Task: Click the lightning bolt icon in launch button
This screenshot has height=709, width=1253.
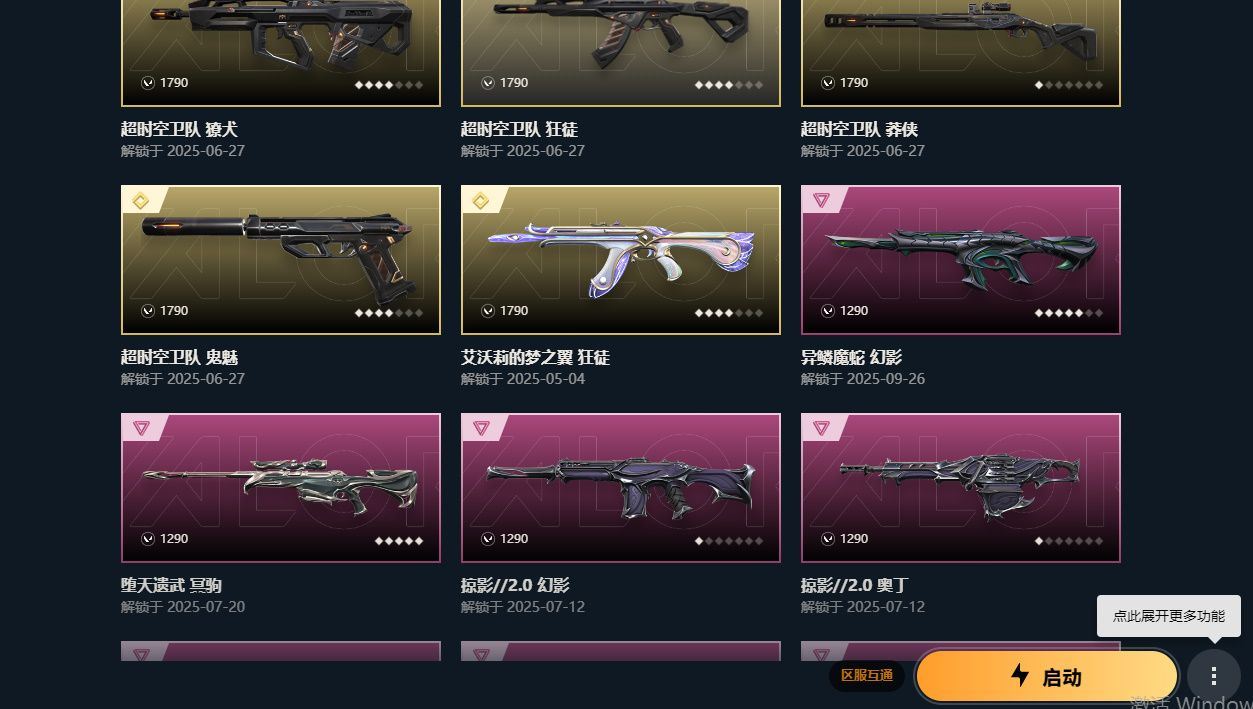Action: (1020, 675)
